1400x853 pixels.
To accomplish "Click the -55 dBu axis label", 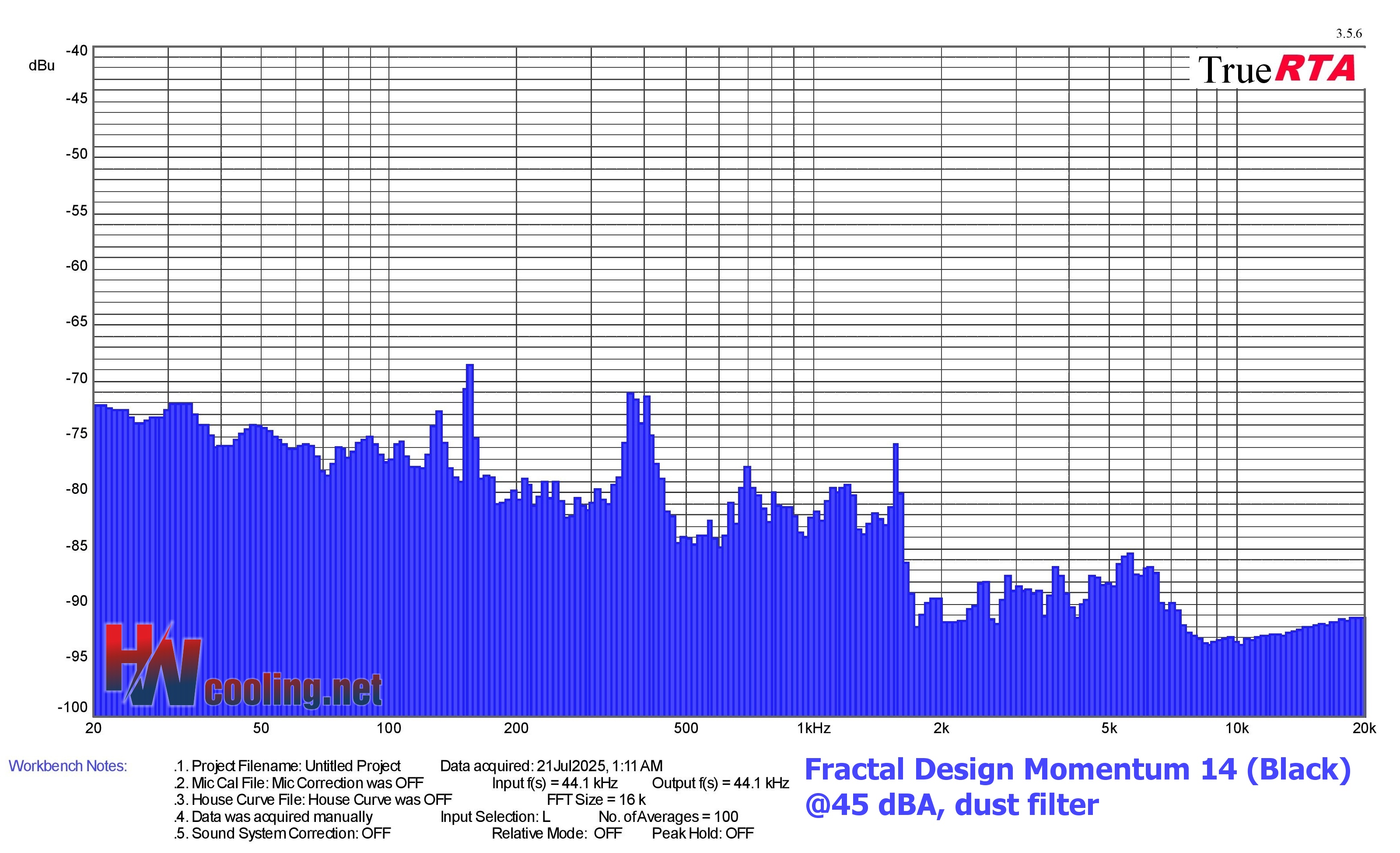I will click(77, 211).
